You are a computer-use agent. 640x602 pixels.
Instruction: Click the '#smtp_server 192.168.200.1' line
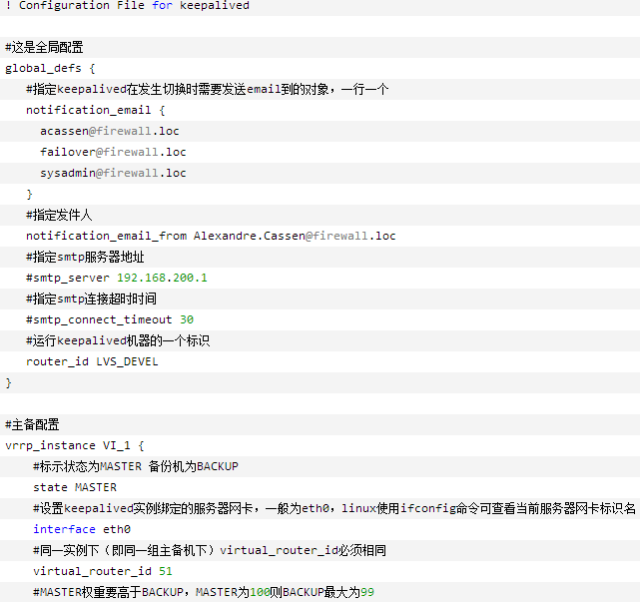117,278
